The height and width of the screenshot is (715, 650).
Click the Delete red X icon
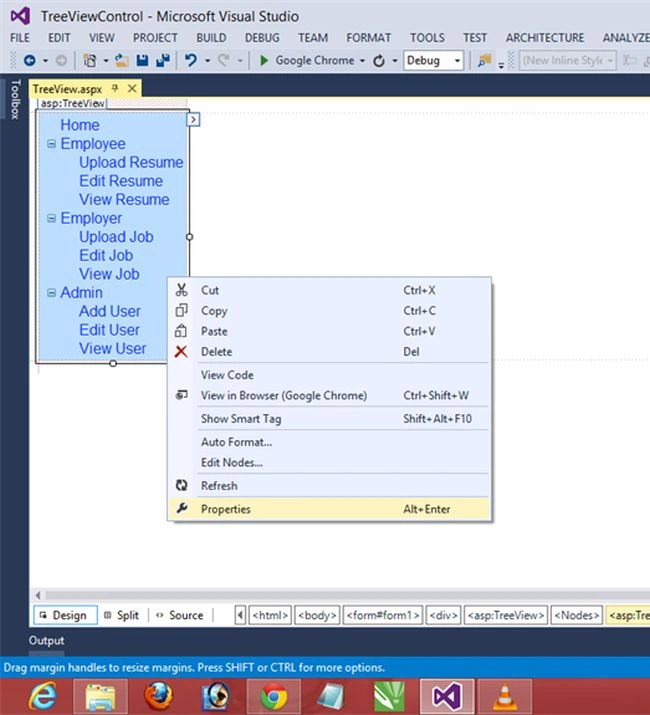point(181,352)
